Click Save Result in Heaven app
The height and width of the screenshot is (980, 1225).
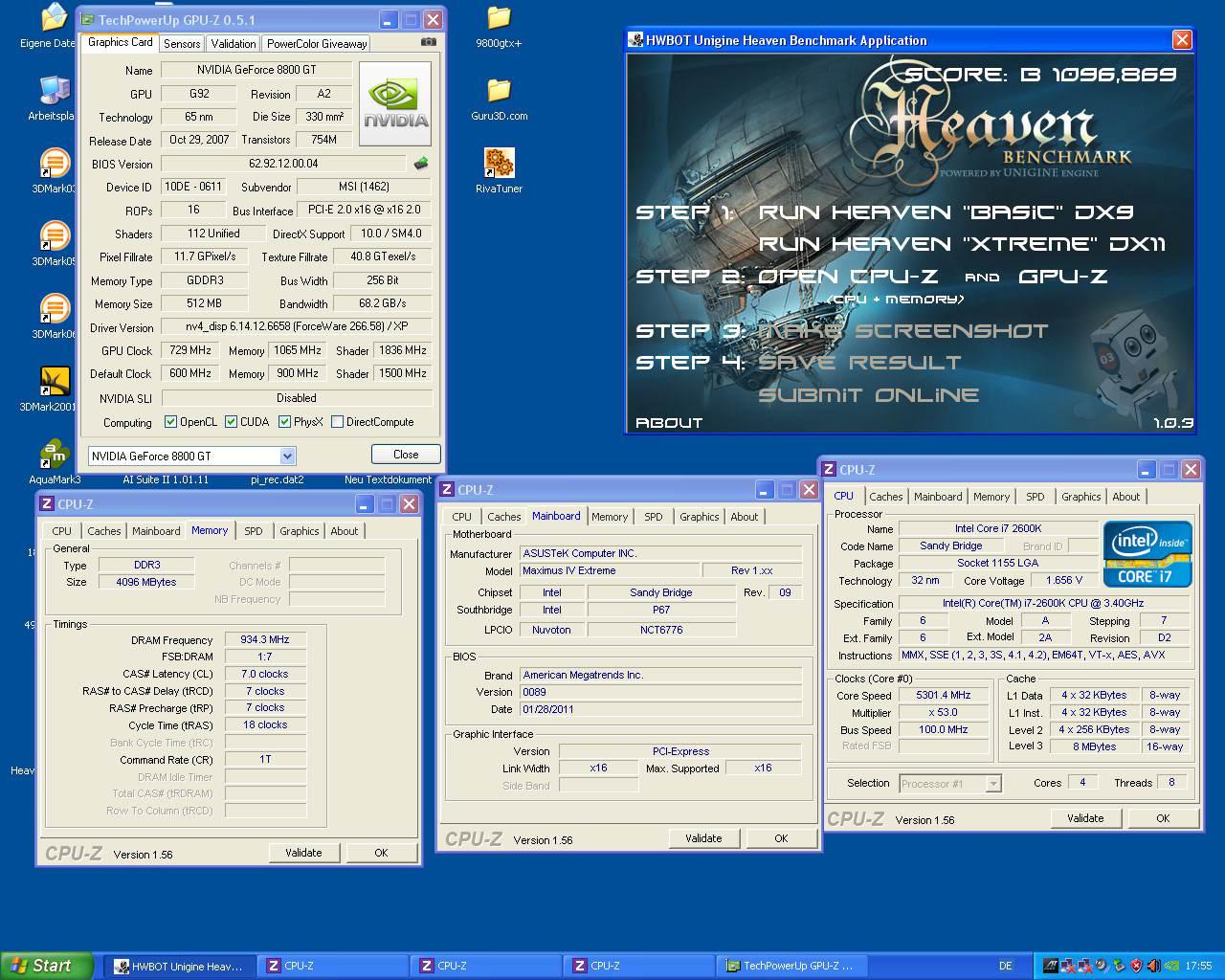tap(859, 363)
